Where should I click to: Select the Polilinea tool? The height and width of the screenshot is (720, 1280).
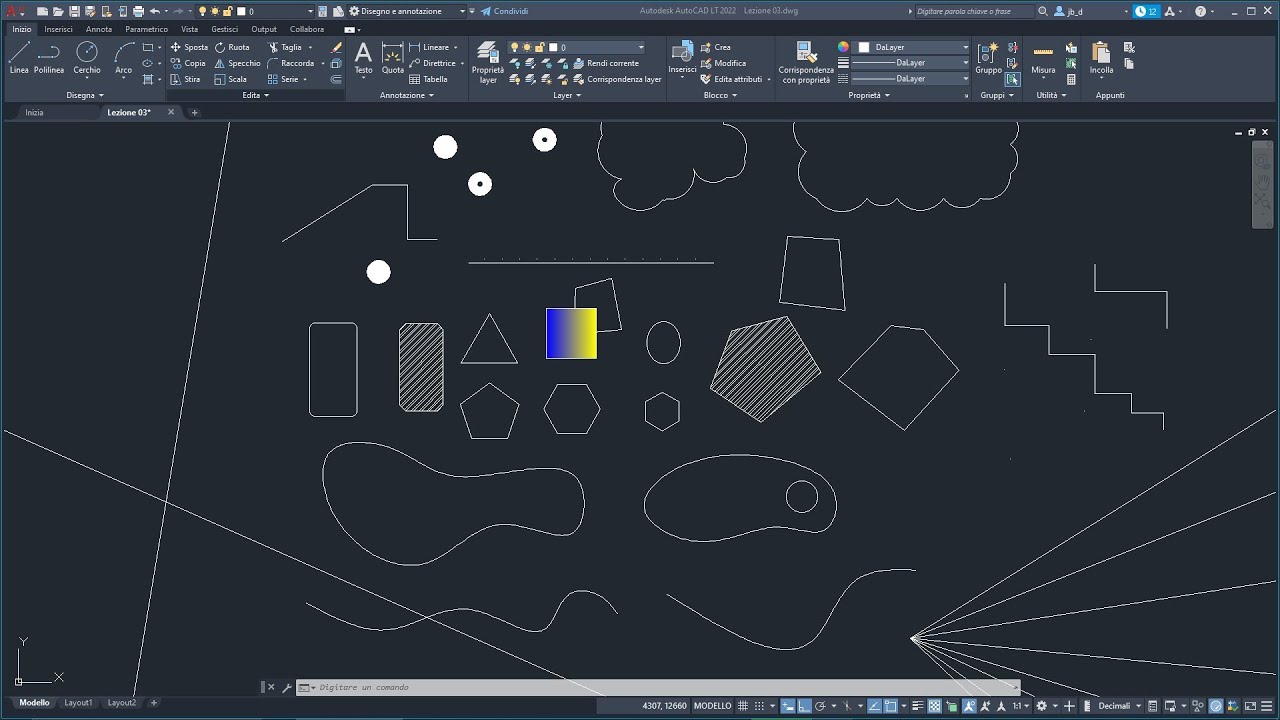tap(49, 58)
